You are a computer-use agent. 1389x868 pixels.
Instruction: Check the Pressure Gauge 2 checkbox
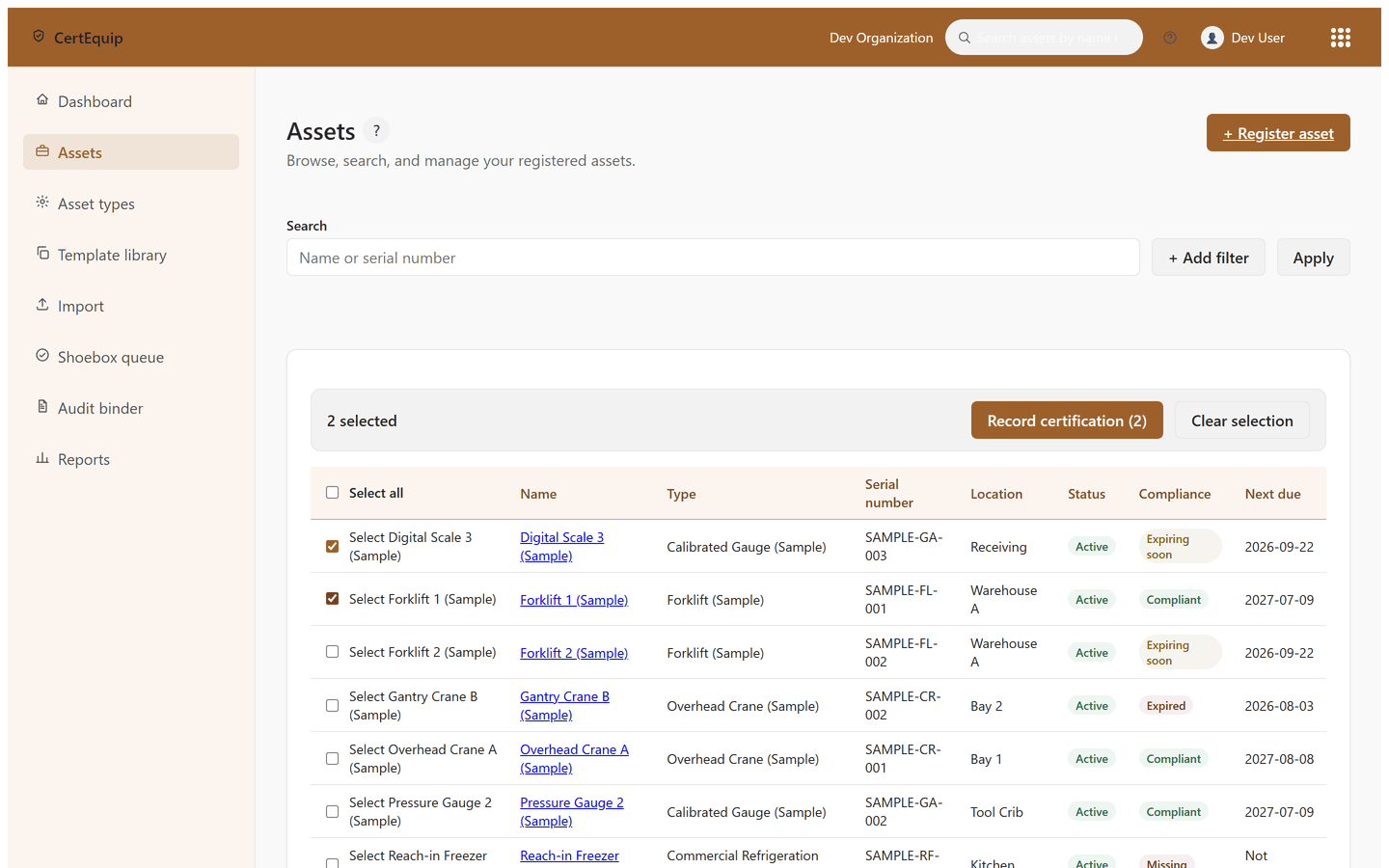pos(332,811)
